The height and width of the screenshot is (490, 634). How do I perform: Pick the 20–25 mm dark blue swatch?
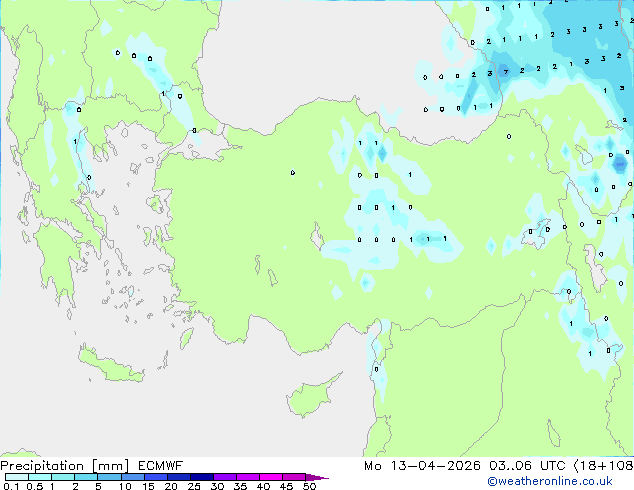click(x=178, y=477)
